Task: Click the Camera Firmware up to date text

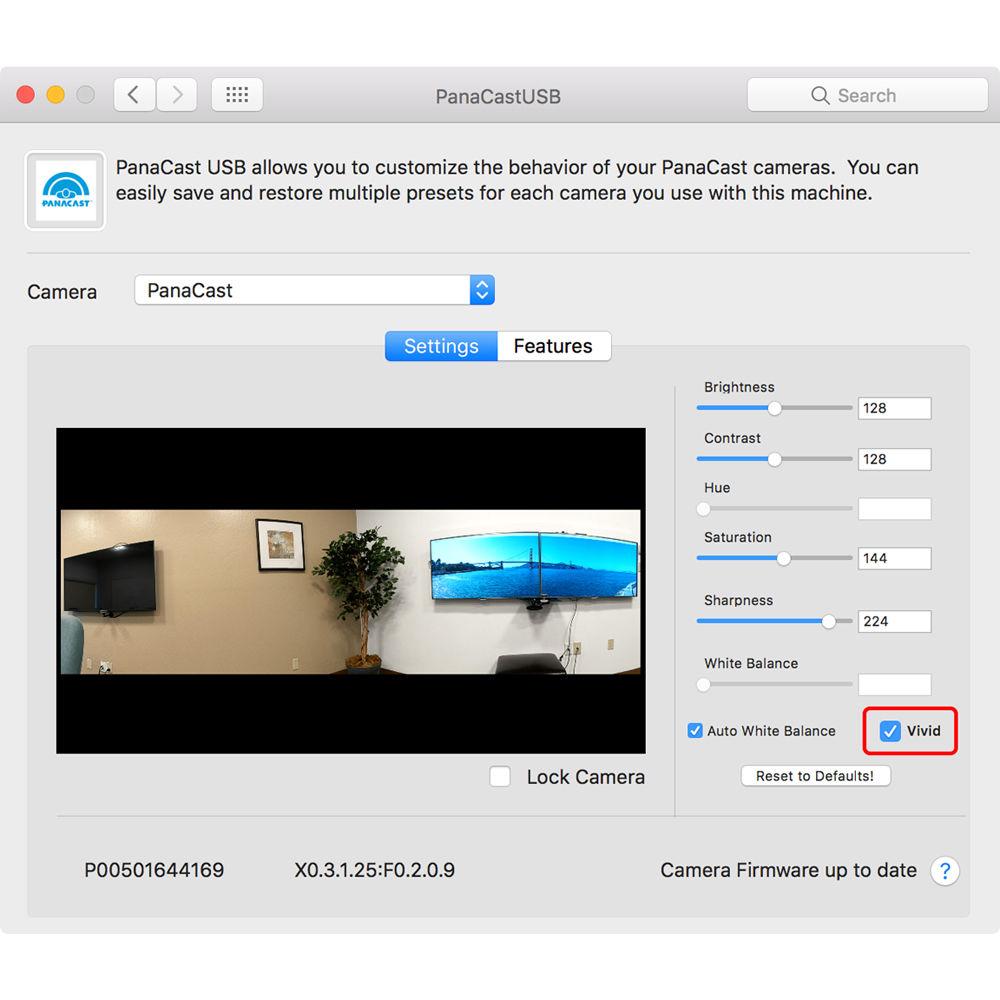Action: (786, 870)
